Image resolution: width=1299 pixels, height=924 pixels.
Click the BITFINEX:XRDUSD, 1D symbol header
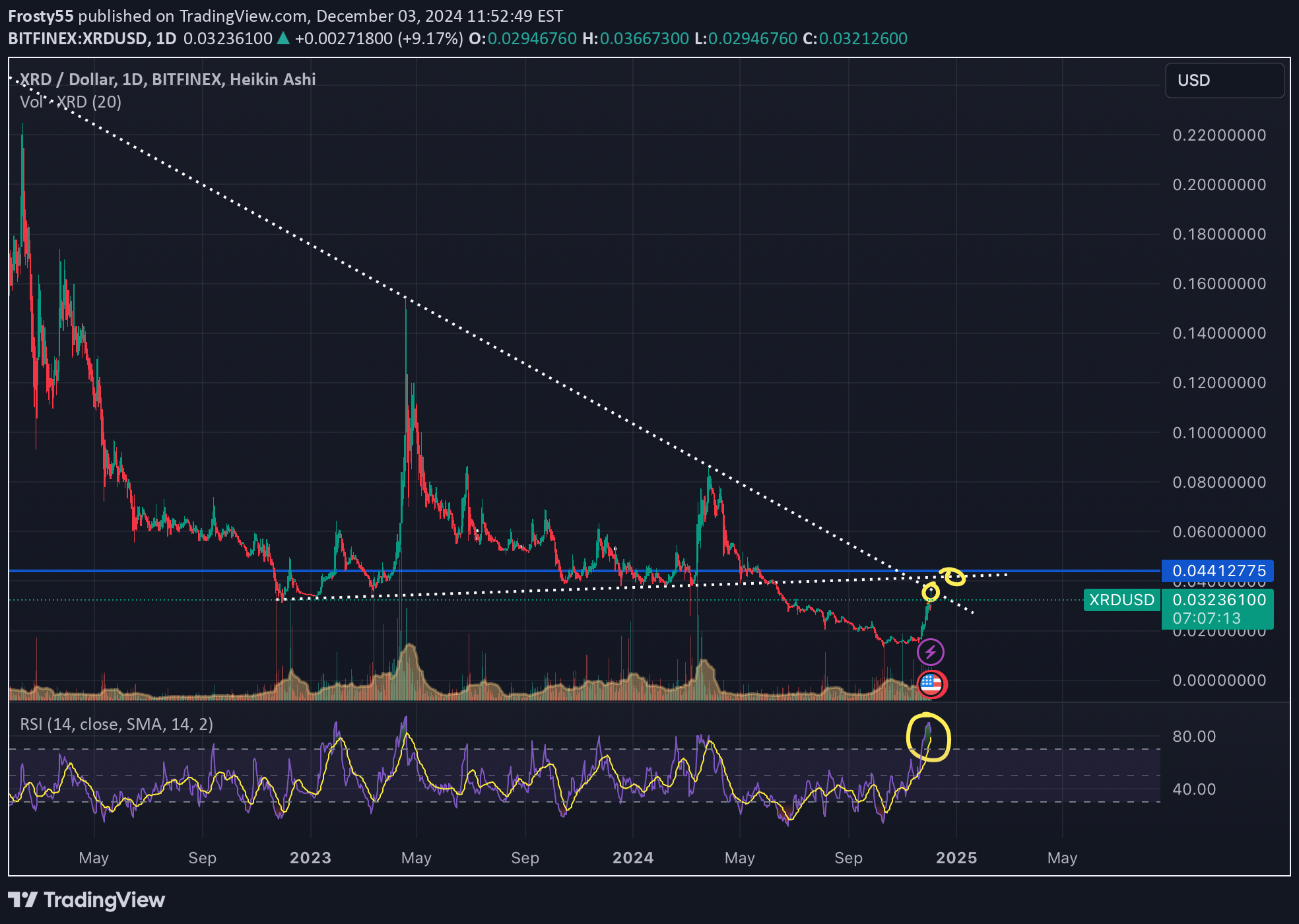(92, 38)
